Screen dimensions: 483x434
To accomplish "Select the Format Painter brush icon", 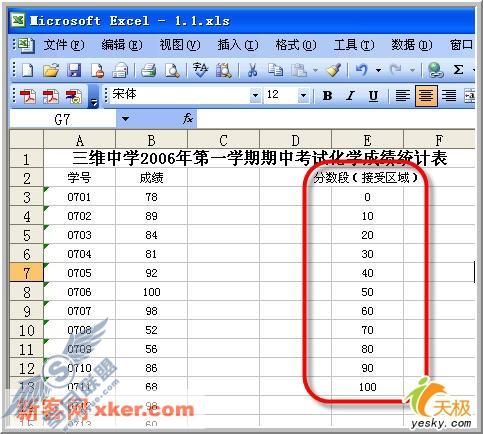I will (x=334, y=70).
